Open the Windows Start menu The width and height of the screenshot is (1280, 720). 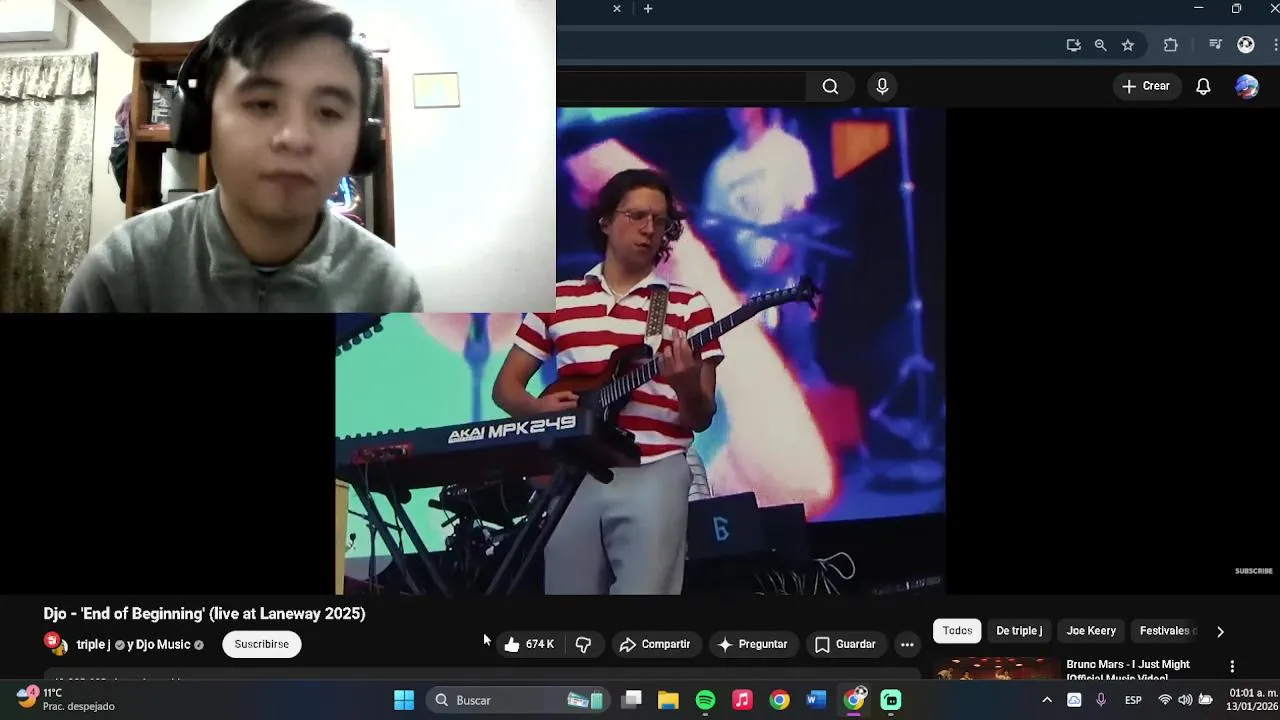tap(404, 700)
